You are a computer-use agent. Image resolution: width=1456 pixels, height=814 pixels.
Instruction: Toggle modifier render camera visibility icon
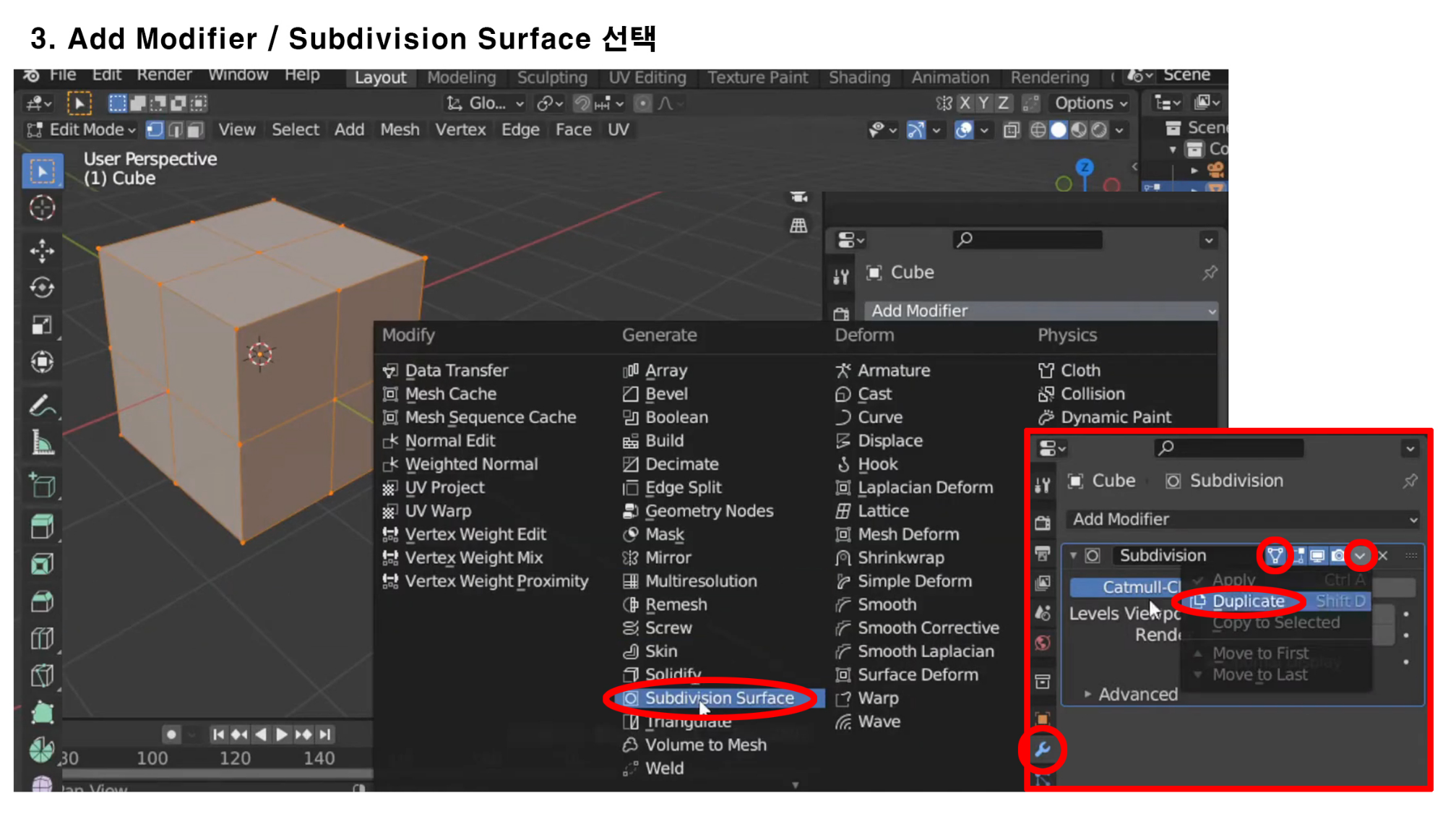[x=1338, y=555]
